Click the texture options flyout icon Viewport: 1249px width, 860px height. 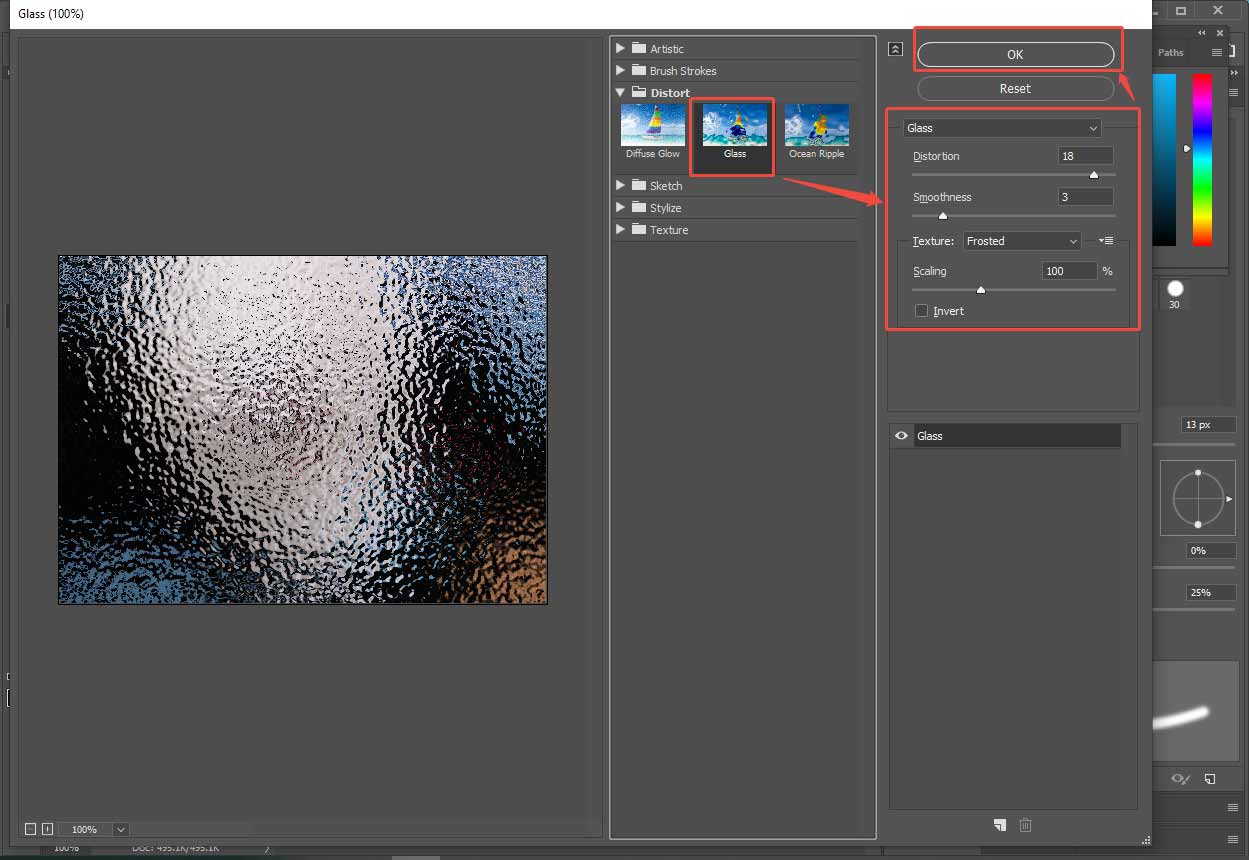click(x=1104, y=240)
